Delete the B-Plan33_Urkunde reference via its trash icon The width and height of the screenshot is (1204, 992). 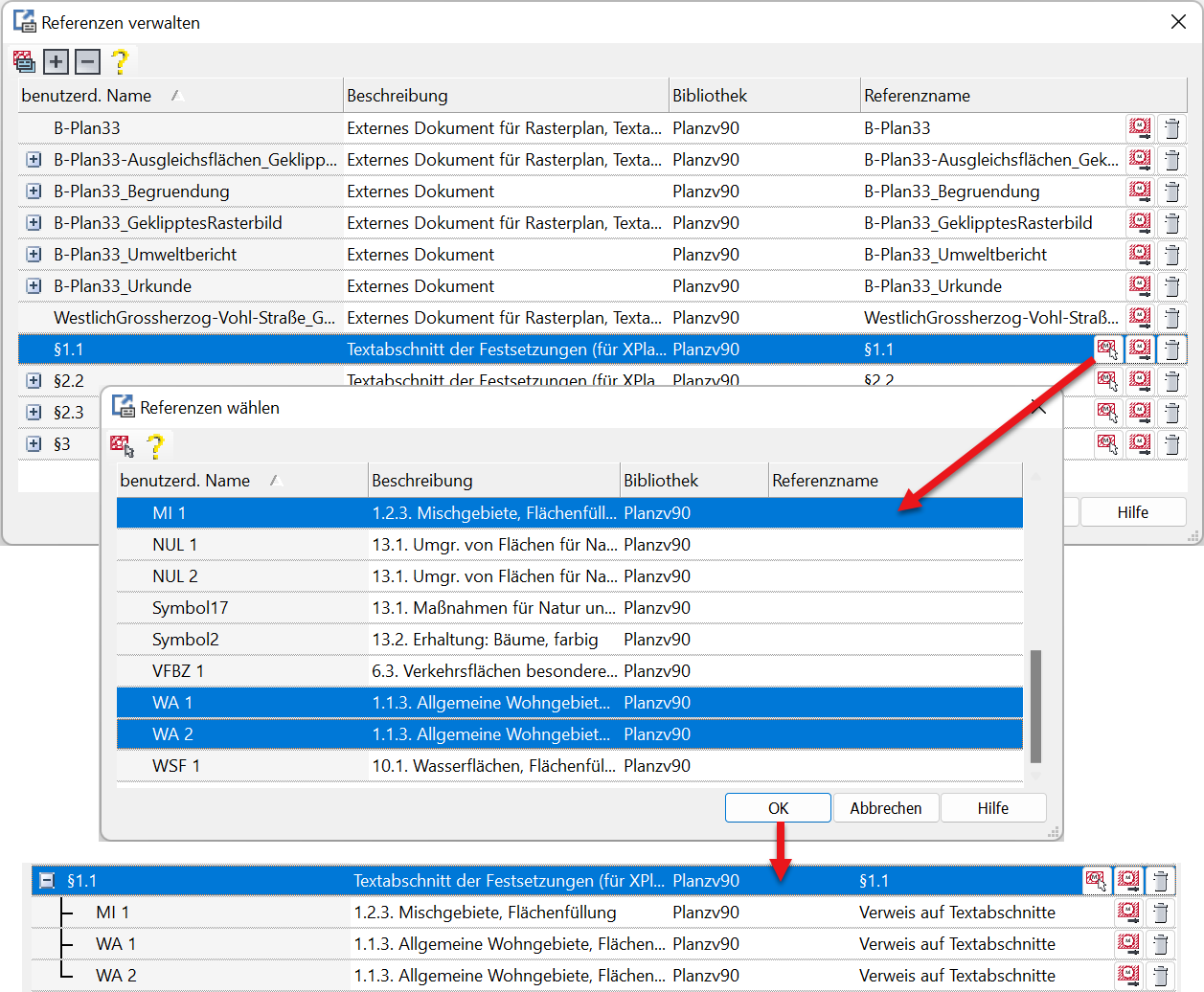1171,286
